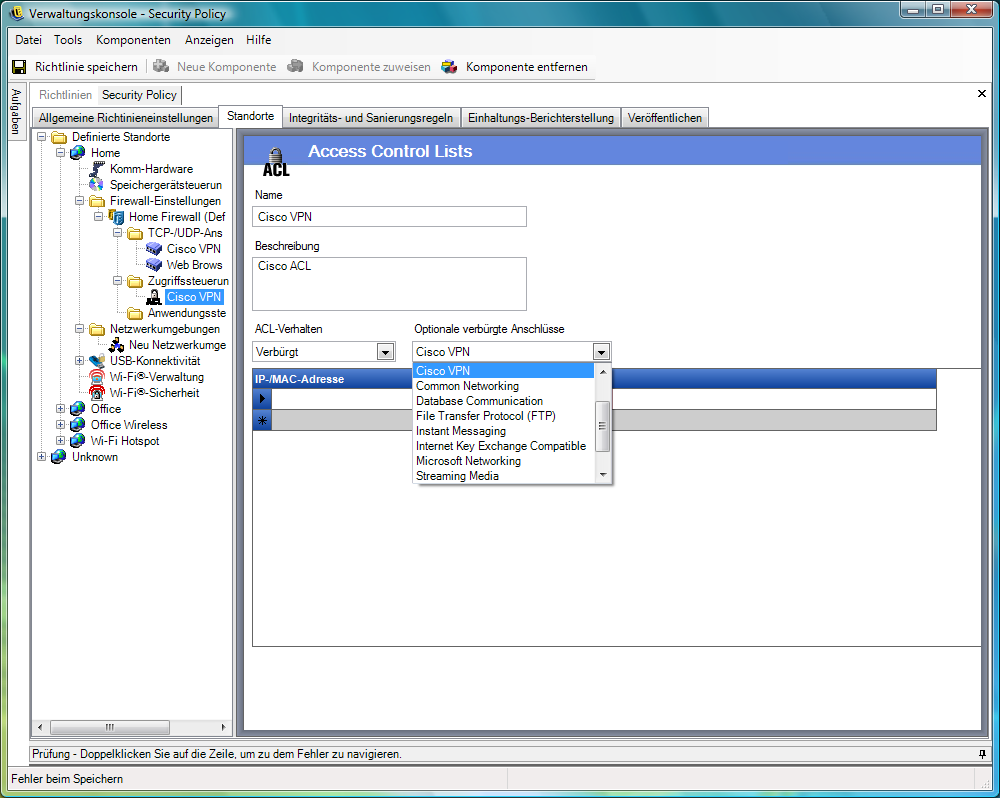The width and height of the screenshot is (1000, 798).
Task: Click the pin icon in Prüfung bar
Action: coord(982,754)
